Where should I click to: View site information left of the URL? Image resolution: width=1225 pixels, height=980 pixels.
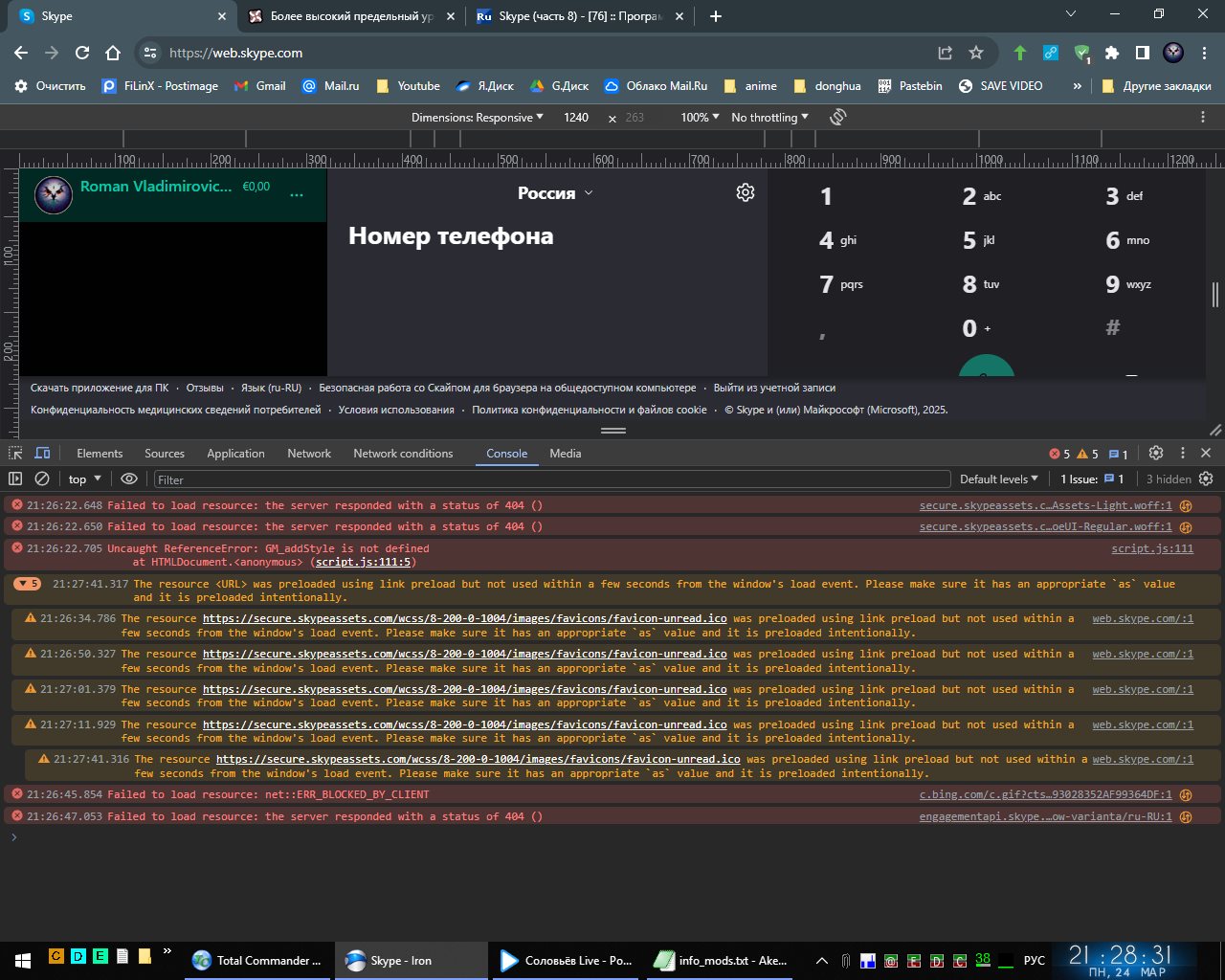[150, 53]
